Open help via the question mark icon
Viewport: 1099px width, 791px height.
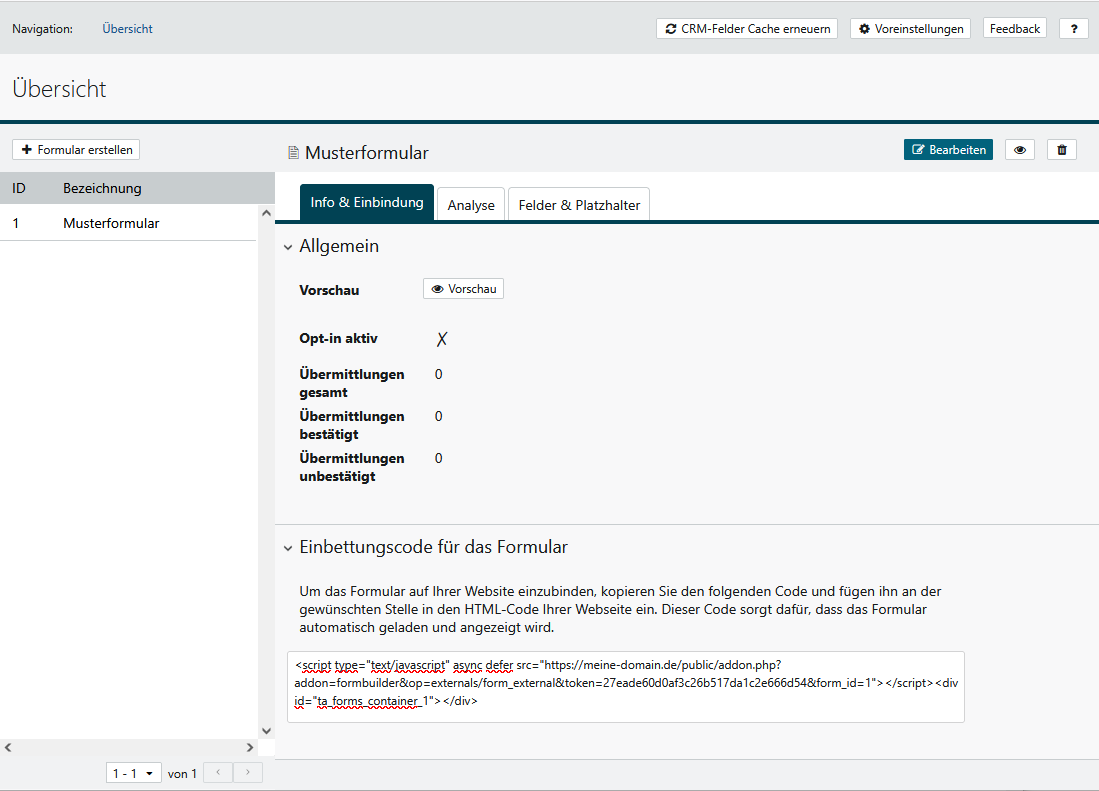tap(1073, 29)
